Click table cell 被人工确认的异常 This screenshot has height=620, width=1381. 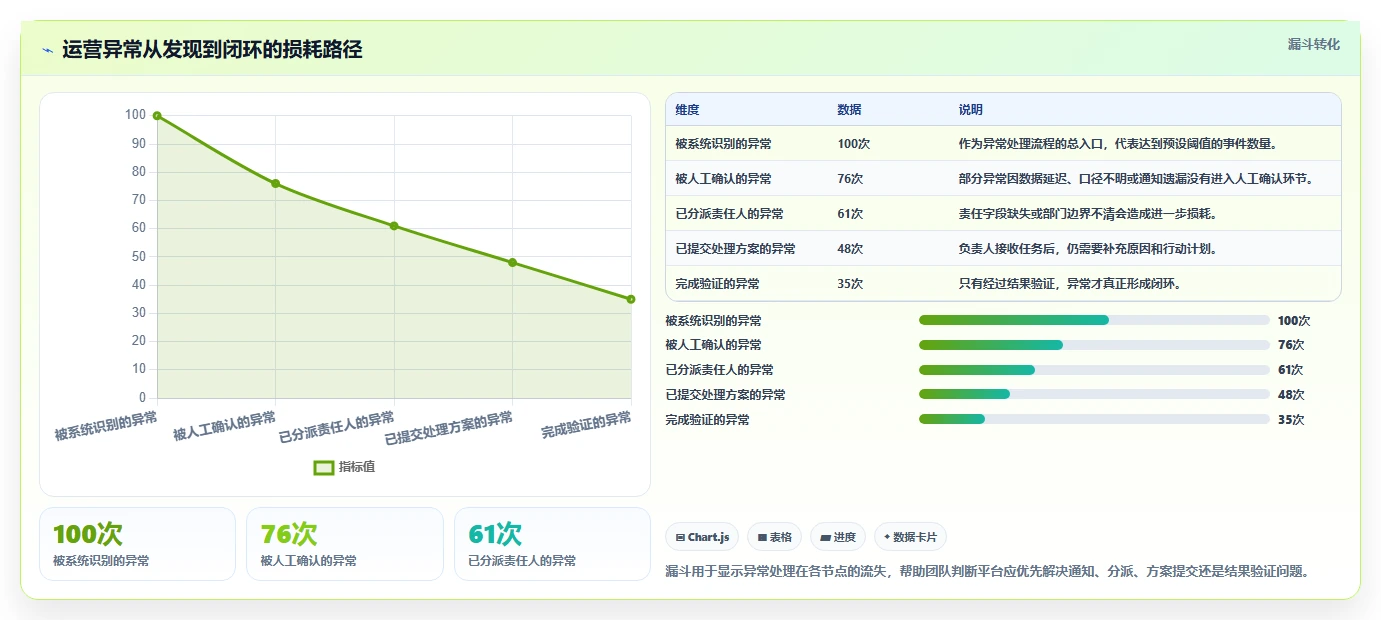tap(723, 179)
